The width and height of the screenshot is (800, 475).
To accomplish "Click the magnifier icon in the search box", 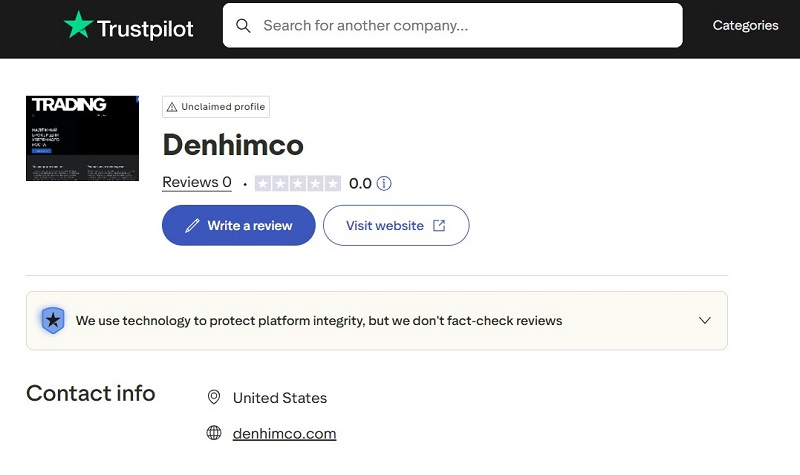I will pos(243,26).
